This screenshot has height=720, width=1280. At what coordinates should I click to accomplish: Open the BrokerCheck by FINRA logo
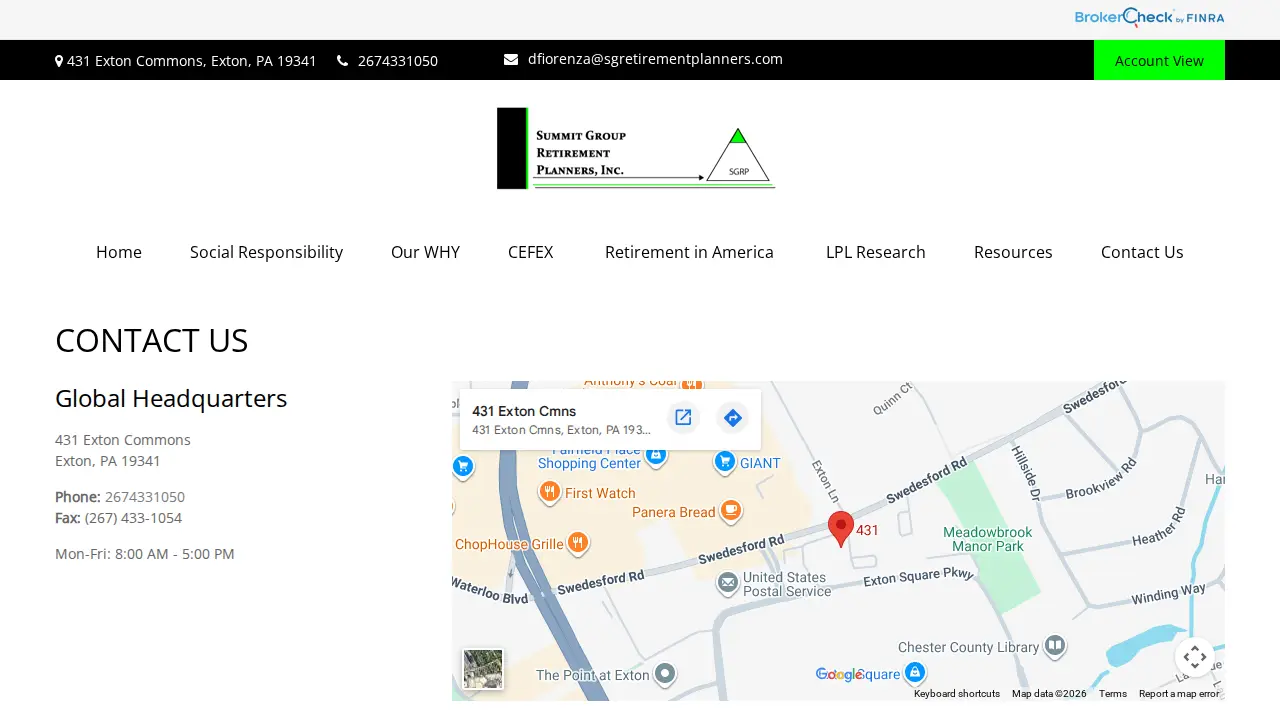[1149, 17]
